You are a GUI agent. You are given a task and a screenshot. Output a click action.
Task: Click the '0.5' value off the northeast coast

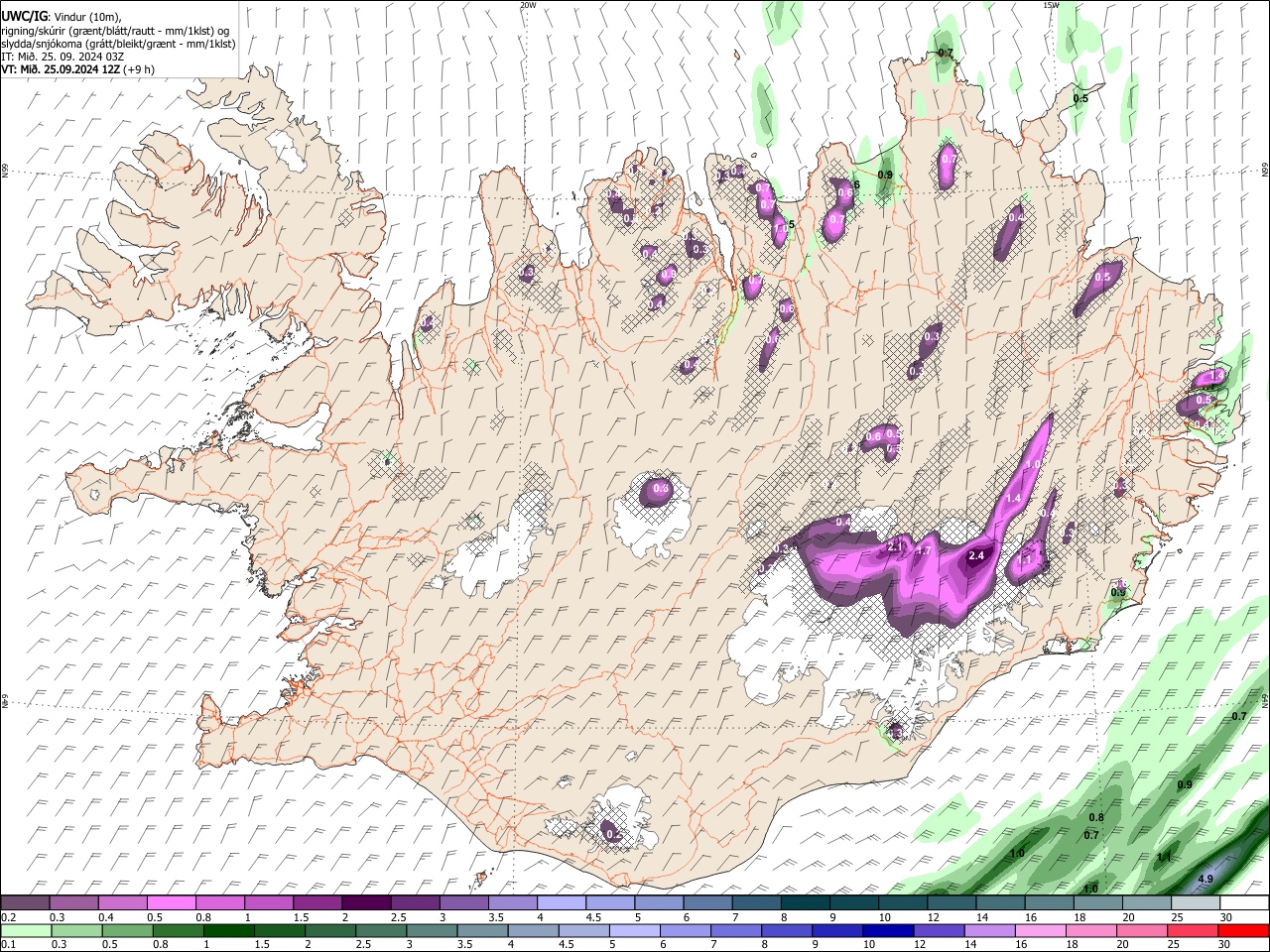[1080, 98]
